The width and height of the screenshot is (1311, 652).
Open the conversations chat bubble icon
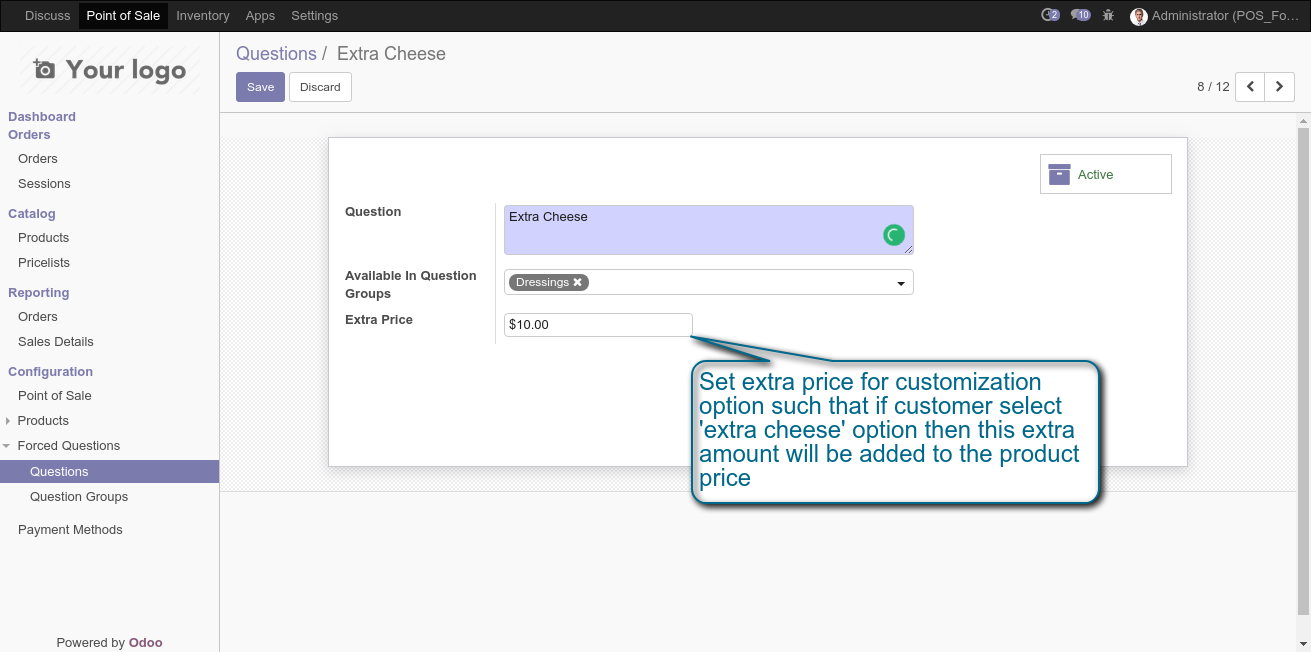point(1080,15)
